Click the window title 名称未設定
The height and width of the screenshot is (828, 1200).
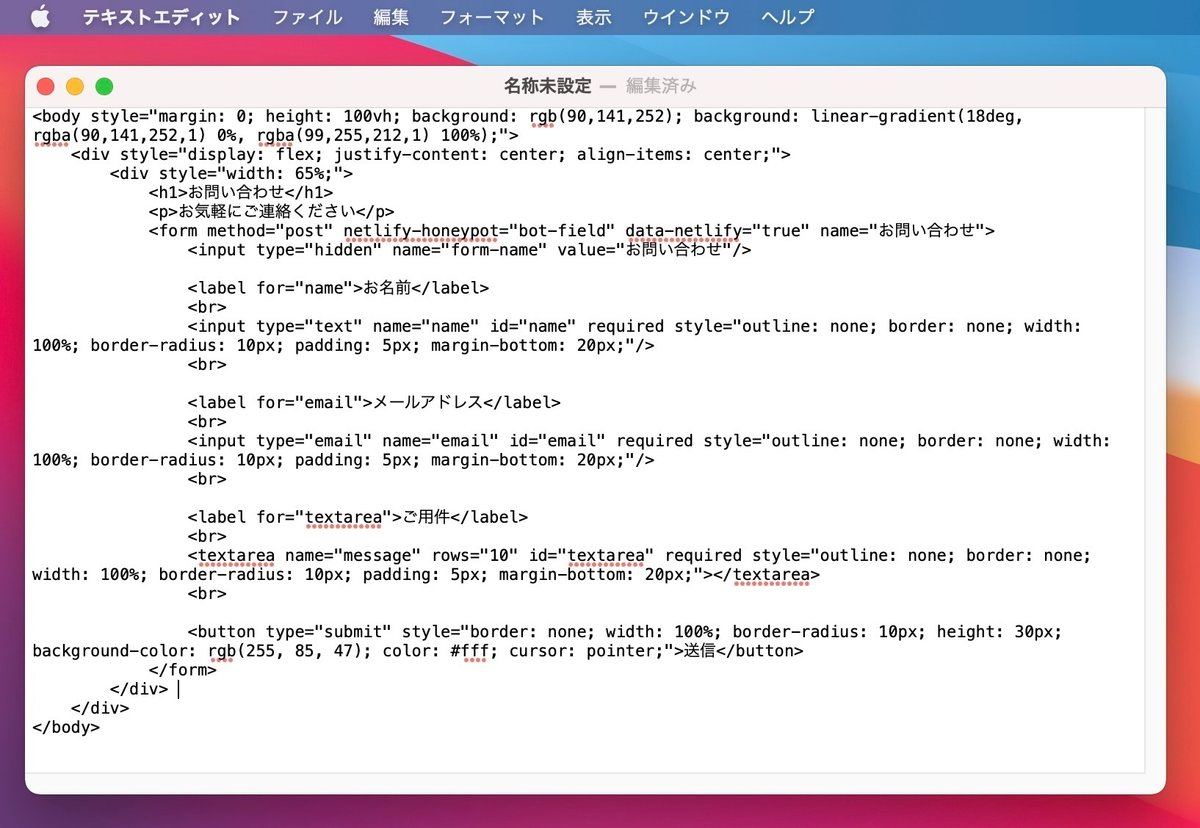tap(547, 86)
